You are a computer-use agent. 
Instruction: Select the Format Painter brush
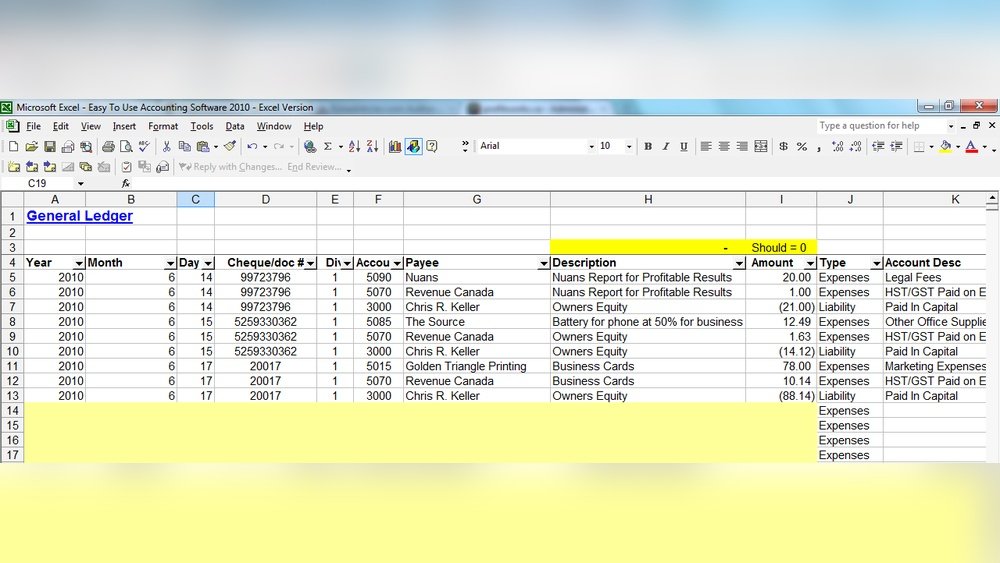[229, 147]
